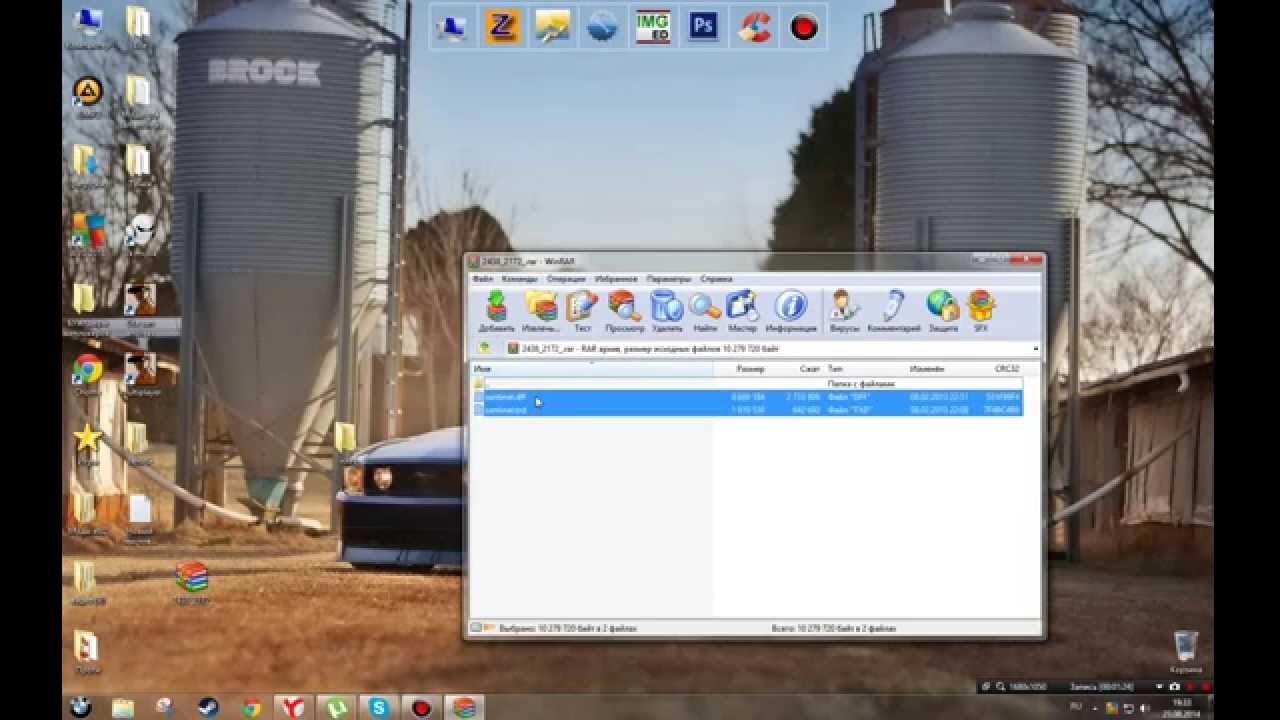Screen dimensions: 1280x720
Task: Open the Recycle Bin on desktop
Action: [1185, 651]
